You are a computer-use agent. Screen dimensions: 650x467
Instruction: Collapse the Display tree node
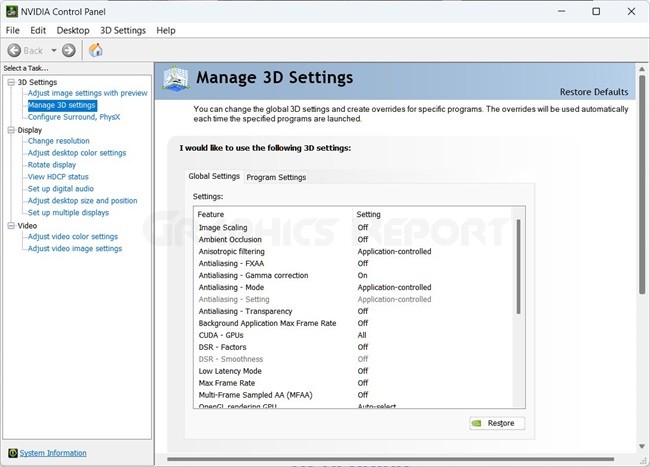[11, 130]
